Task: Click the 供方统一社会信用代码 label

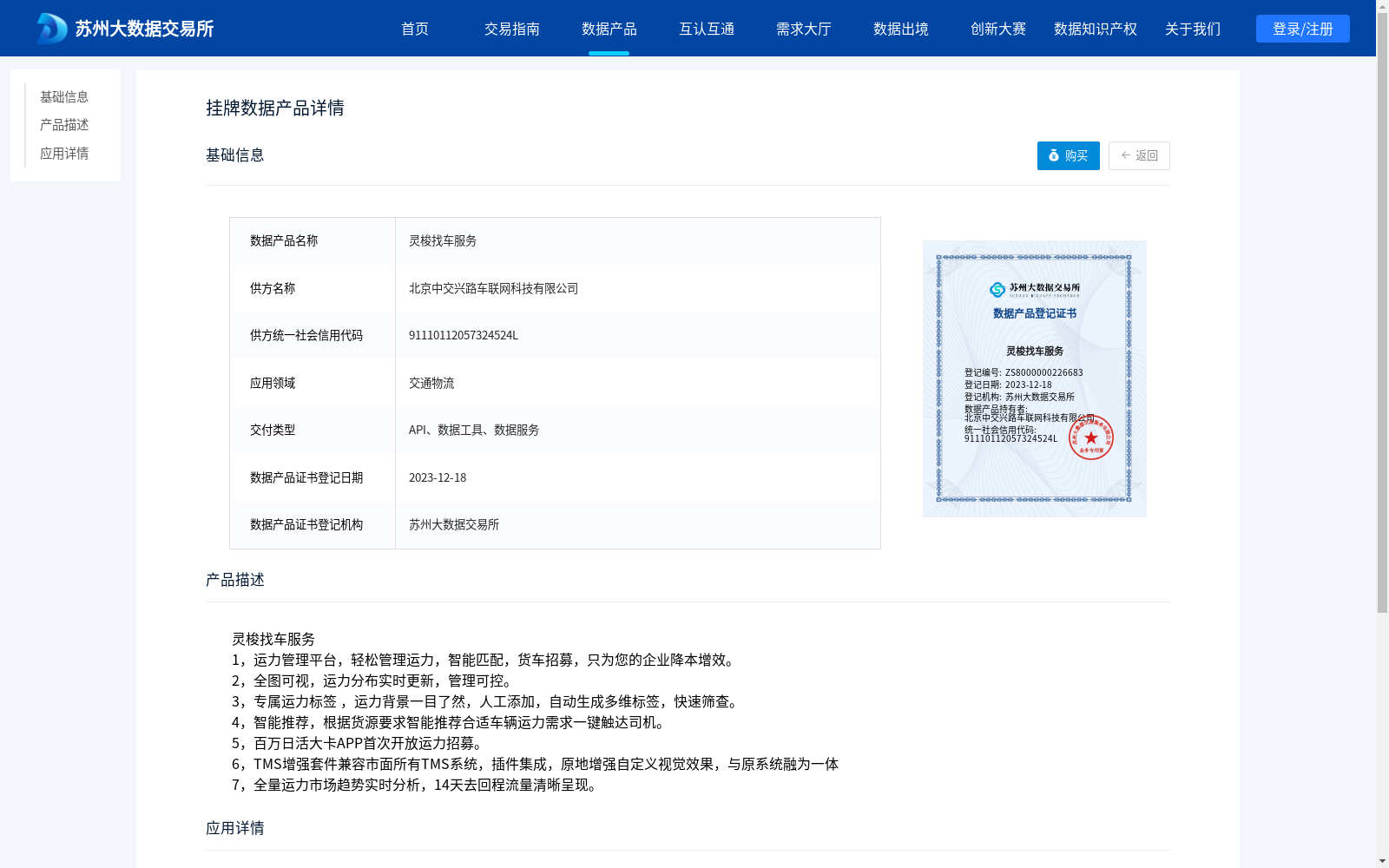Action: pyautogui.click(x=306, y=335)
